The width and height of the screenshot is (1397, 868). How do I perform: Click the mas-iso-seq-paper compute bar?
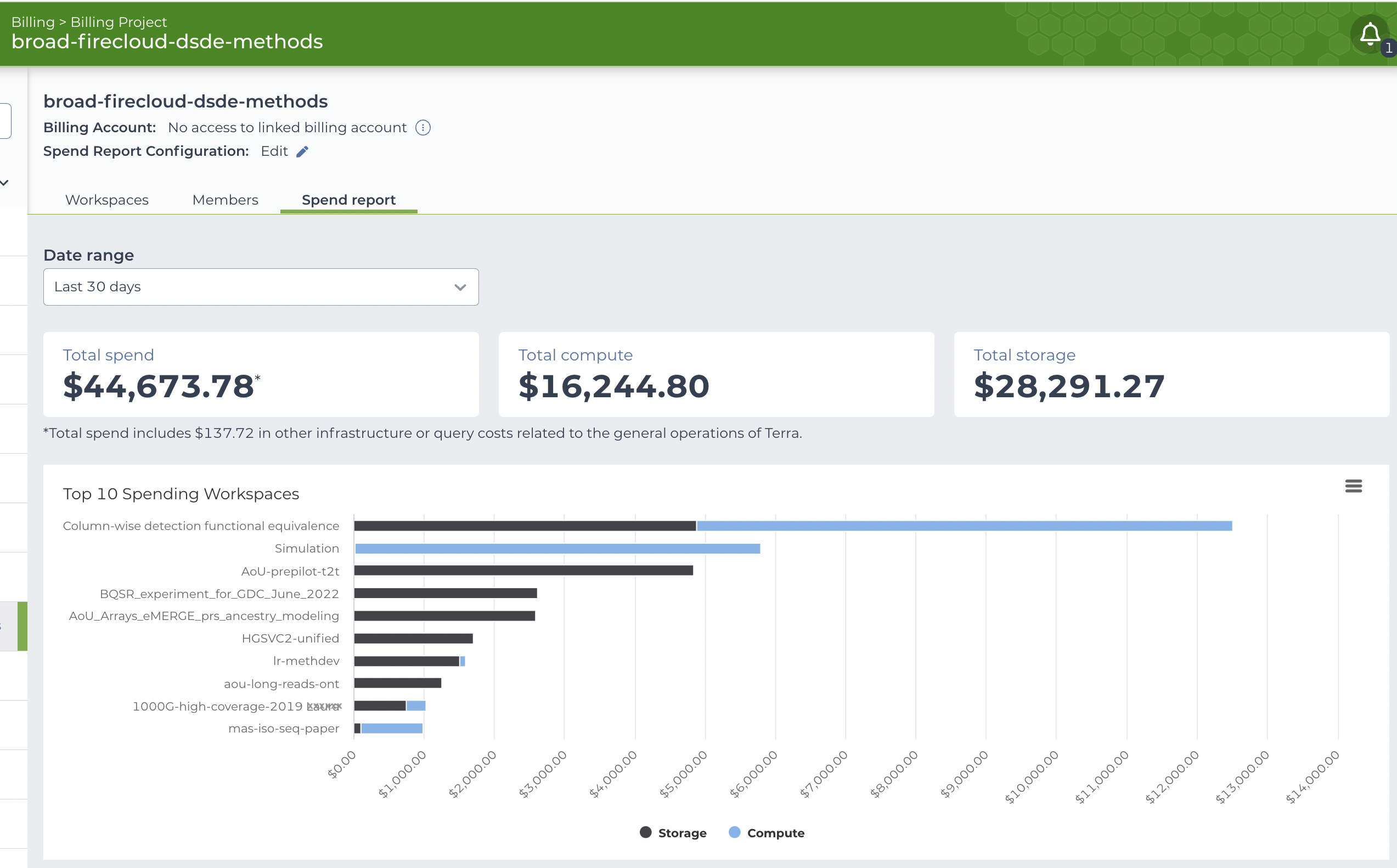coord(392,729)
